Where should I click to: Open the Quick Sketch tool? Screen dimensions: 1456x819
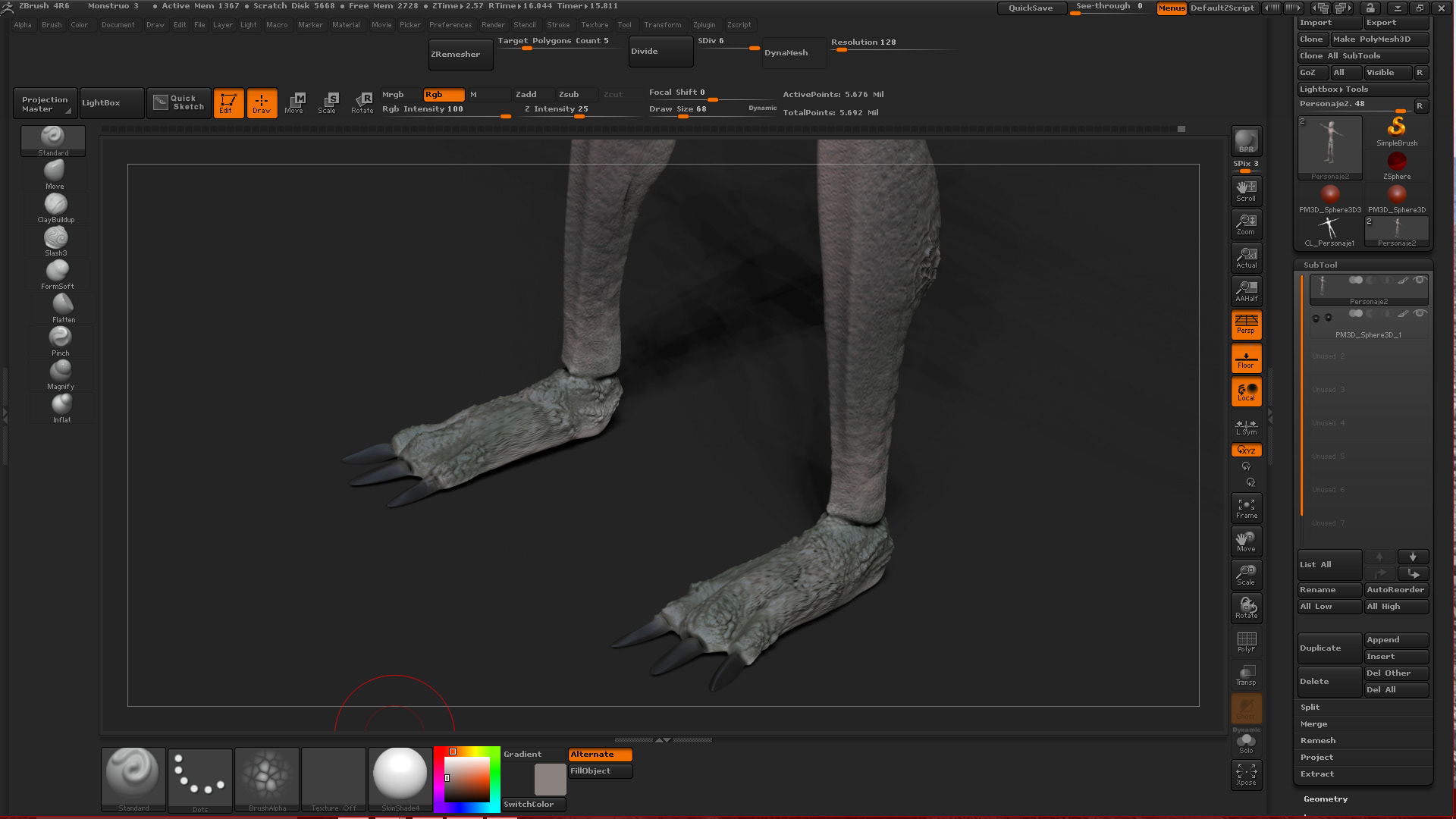[x=179, y=102]
